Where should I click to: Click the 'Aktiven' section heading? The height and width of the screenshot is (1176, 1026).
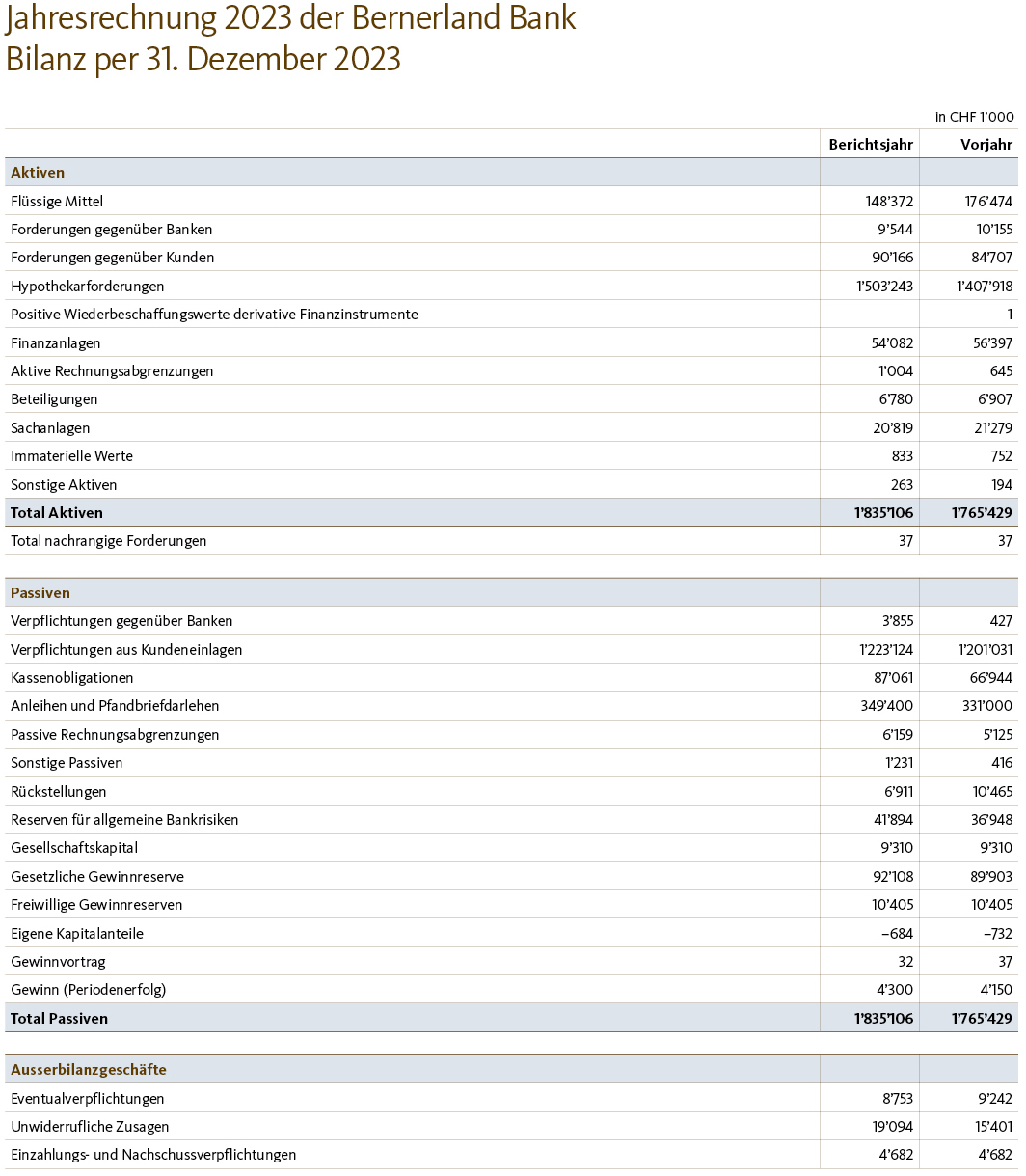pos(38,173)
